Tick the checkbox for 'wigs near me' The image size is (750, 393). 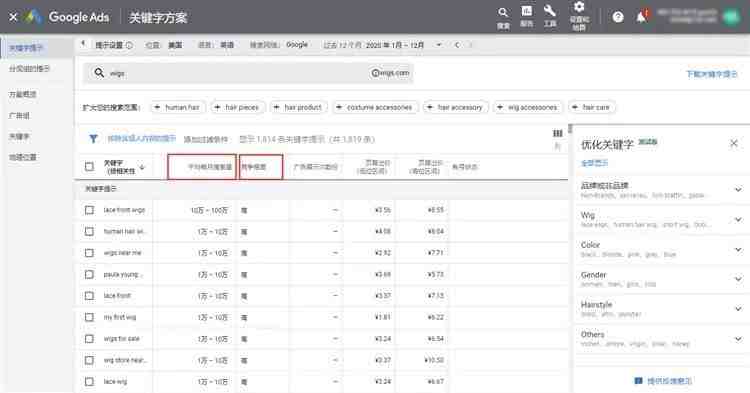[89, 253]
